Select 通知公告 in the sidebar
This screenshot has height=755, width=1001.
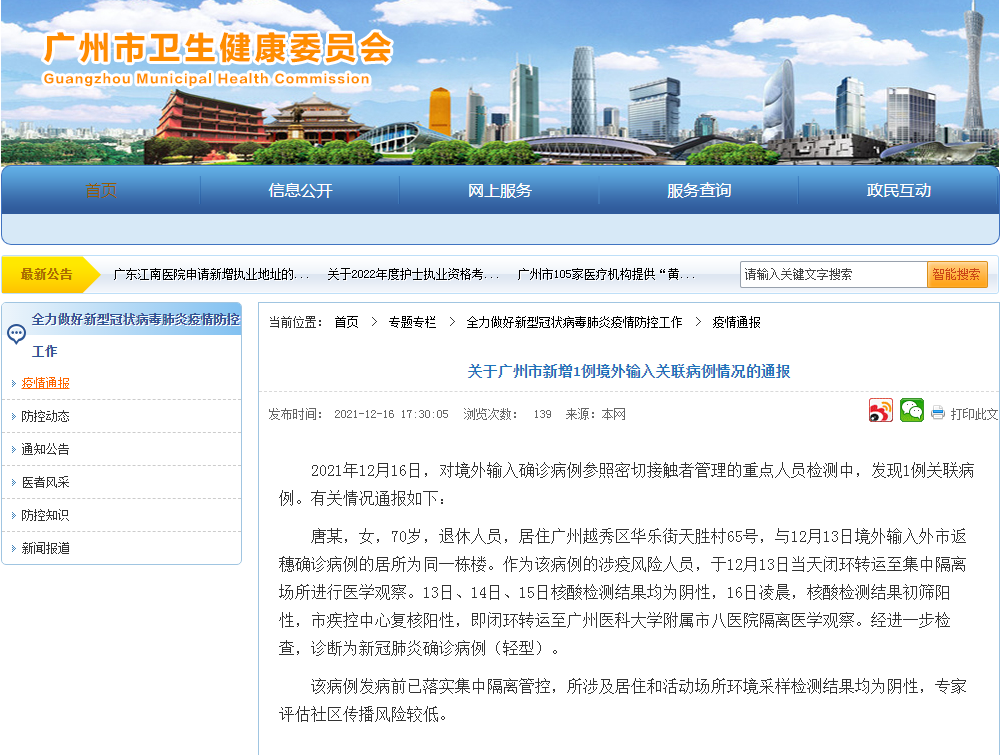point(45,449)
